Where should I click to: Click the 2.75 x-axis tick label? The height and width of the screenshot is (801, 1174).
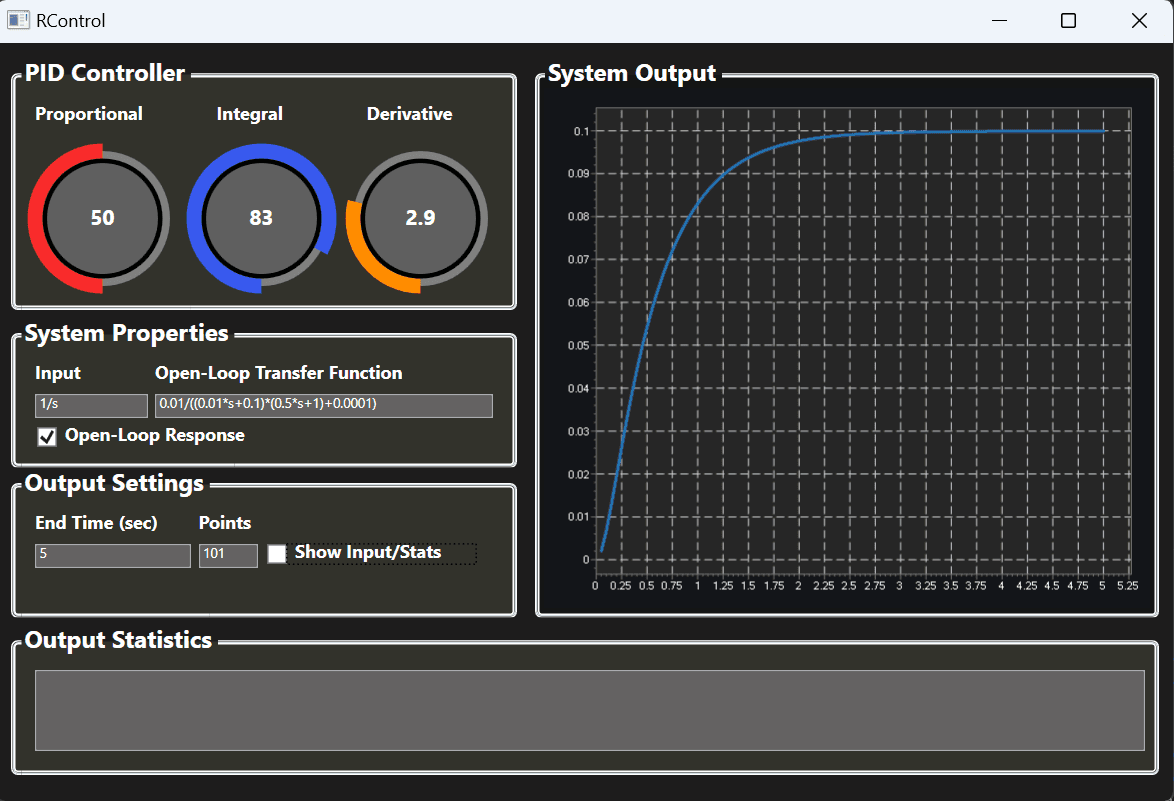point(875,585)
